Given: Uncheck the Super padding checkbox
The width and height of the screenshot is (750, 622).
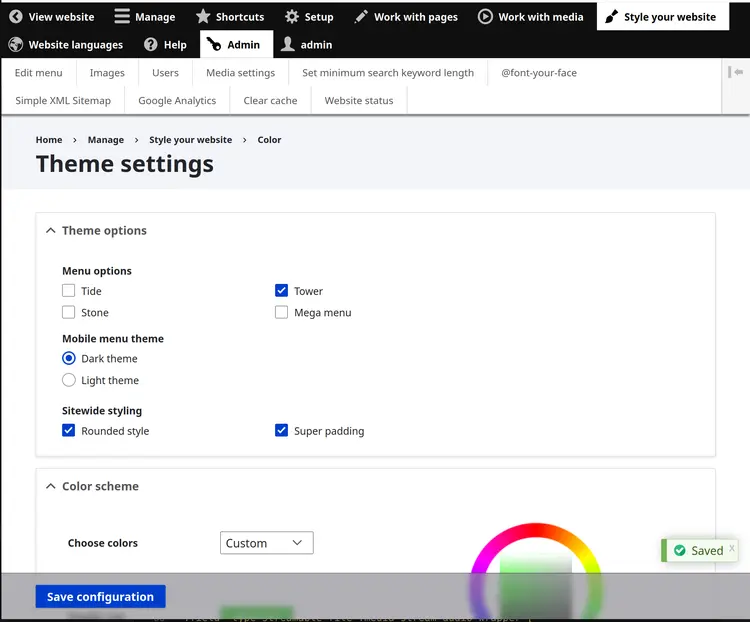Looking at the screenshot, I should tap(281, 430).
